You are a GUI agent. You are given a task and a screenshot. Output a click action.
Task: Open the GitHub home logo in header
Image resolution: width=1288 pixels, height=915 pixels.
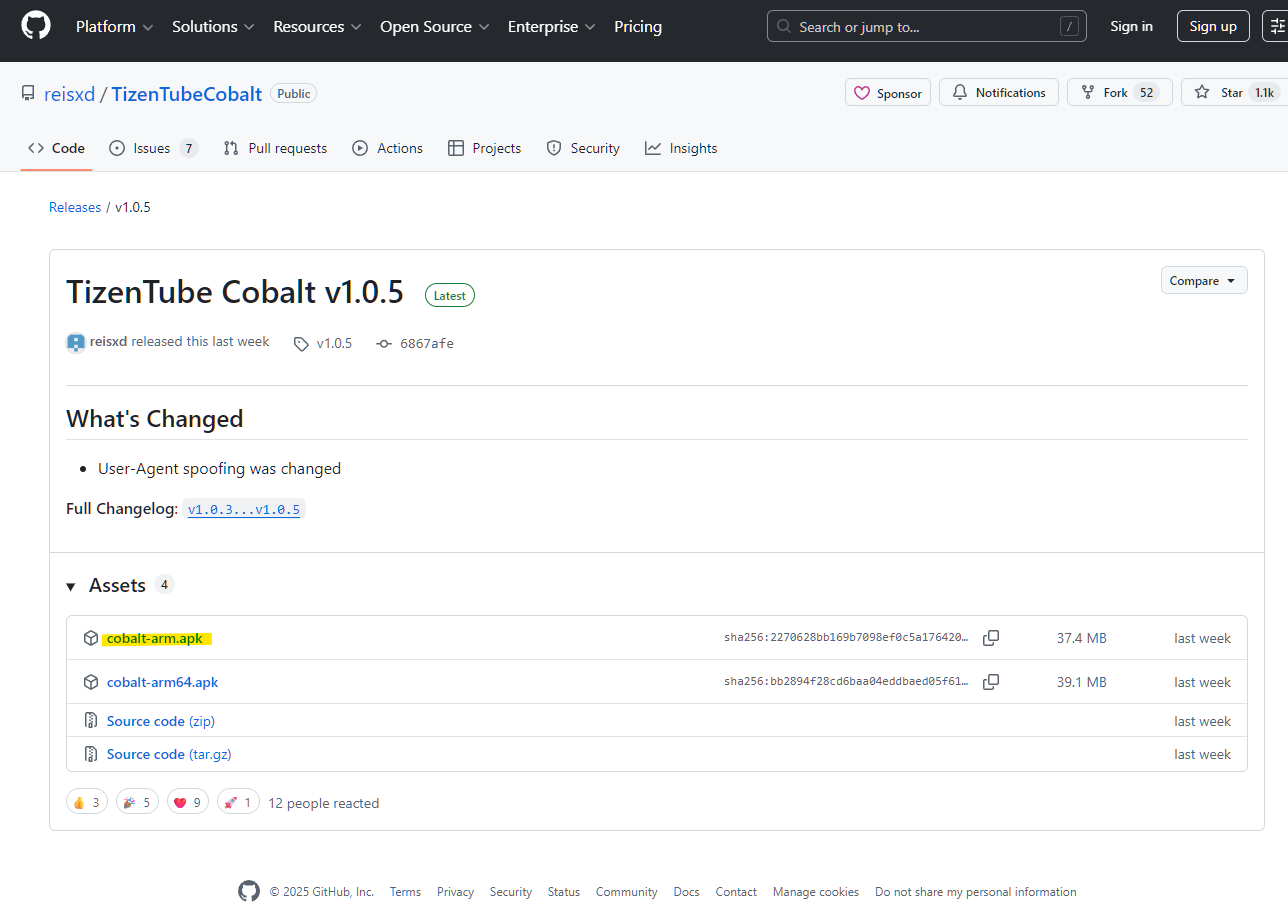point(36,26)
